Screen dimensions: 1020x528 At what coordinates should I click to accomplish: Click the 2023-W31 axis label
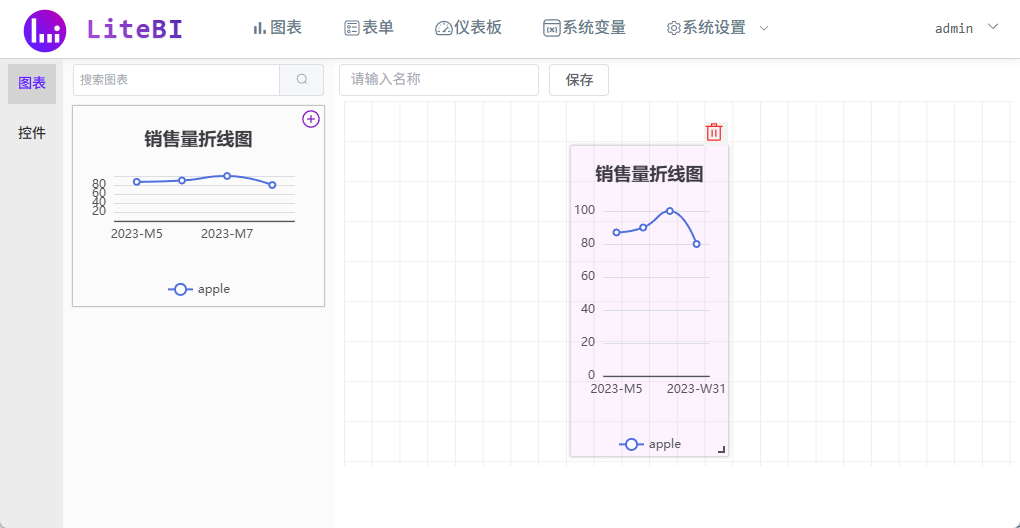(x=697, y=389)
